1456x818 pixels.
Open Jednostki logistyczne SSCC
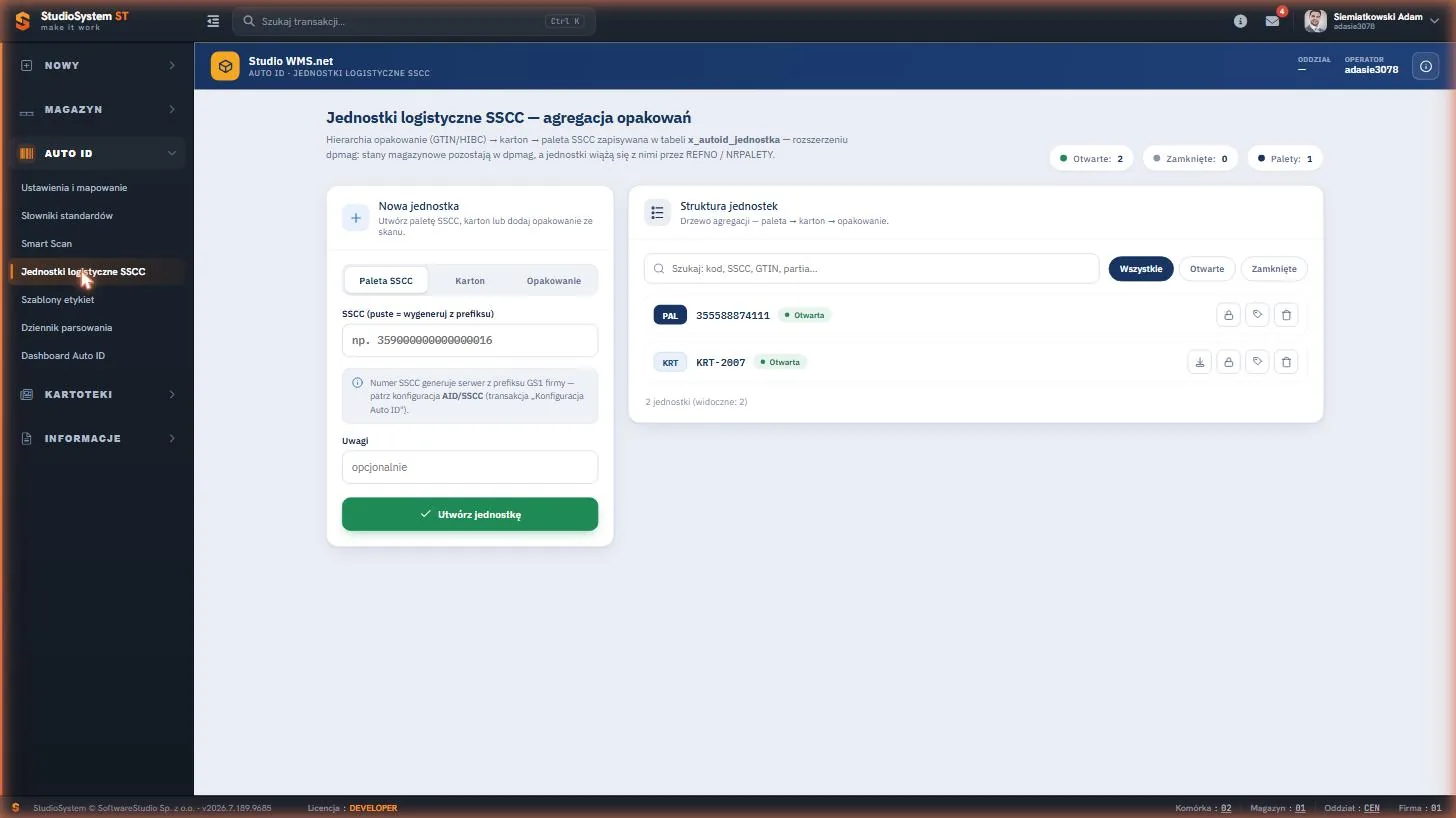click(83, 271)
